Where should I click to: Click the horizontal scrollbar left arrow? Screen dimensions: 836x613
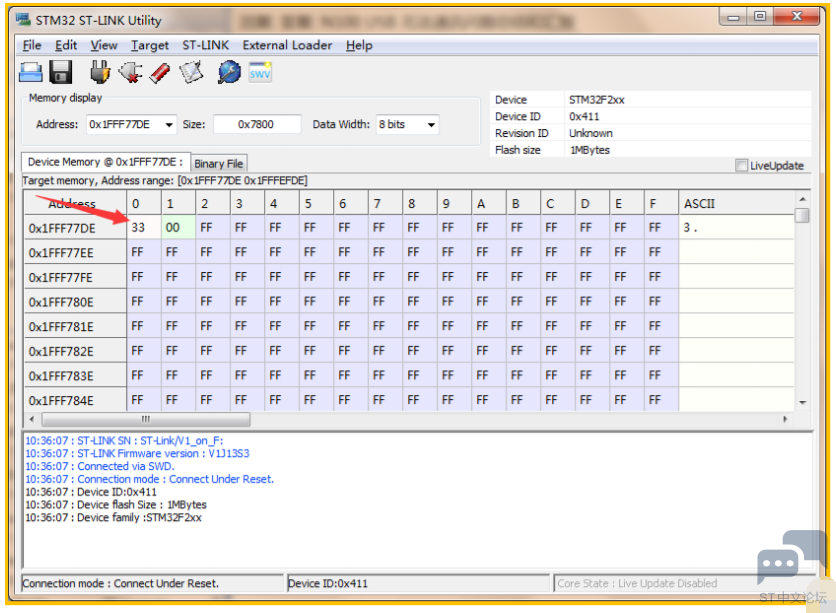[31, 420]
